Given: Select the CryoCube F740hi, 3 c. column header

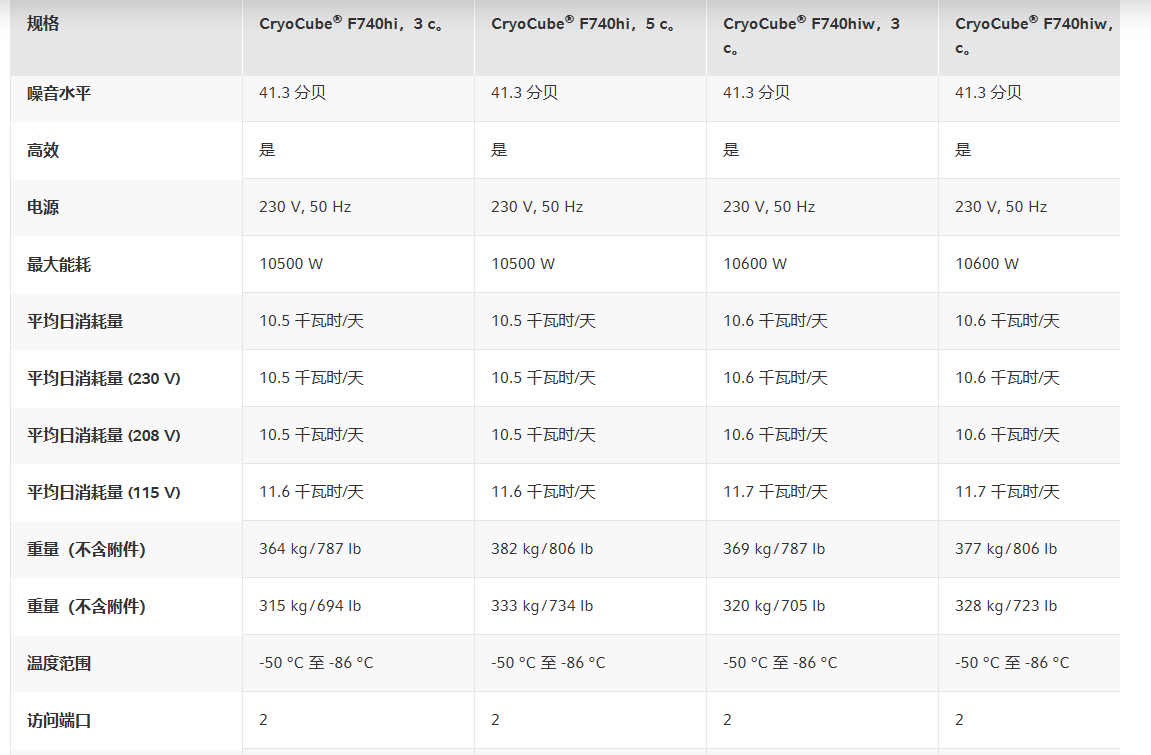Looking at the screenshot, I should point(351,24).
